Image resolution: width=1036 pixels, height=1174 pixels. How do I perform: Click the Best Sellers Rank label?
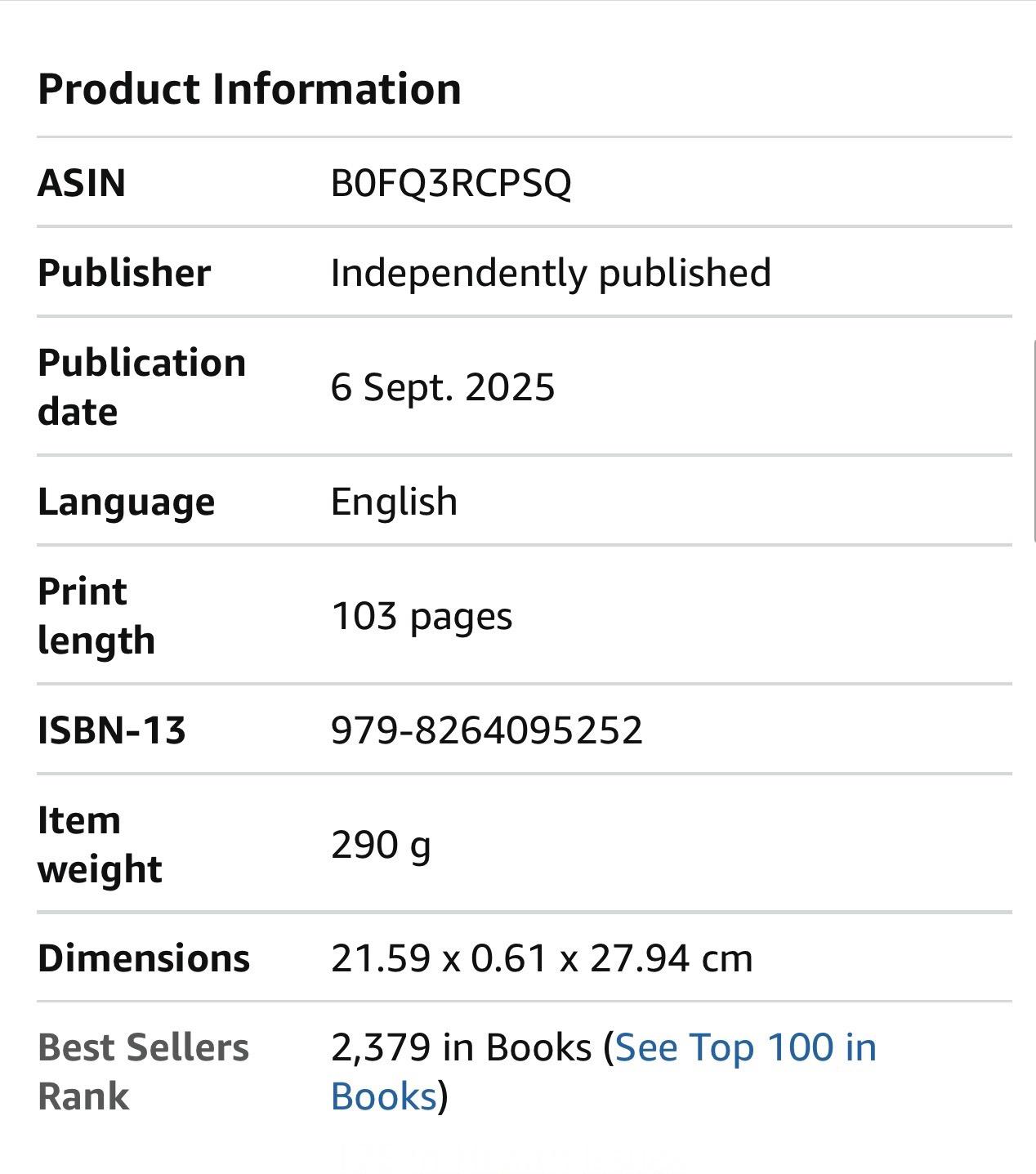click(143, 1072)
